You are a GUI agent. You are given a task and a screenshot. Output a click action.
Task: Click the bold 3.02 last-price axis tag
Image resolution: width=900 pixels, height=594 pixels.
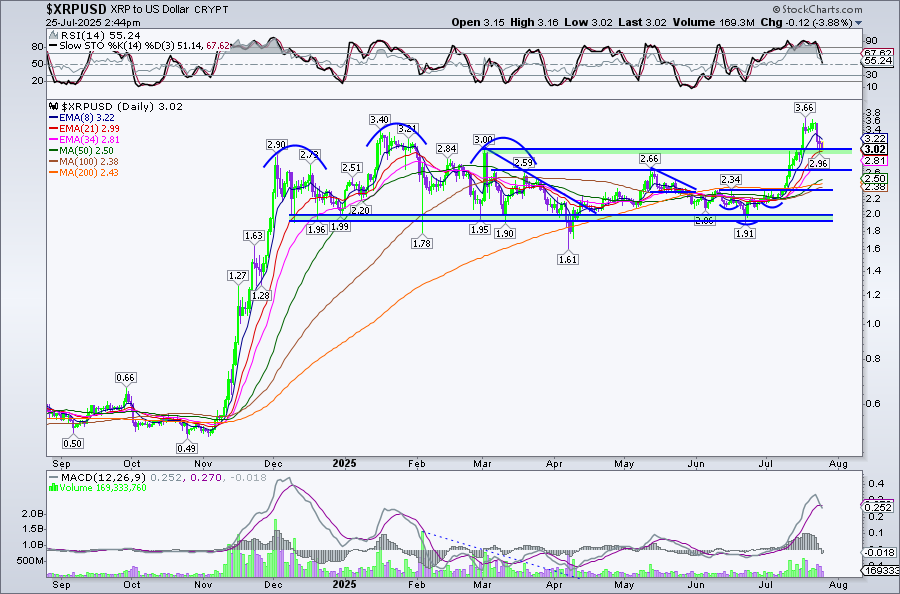point(875,149)
